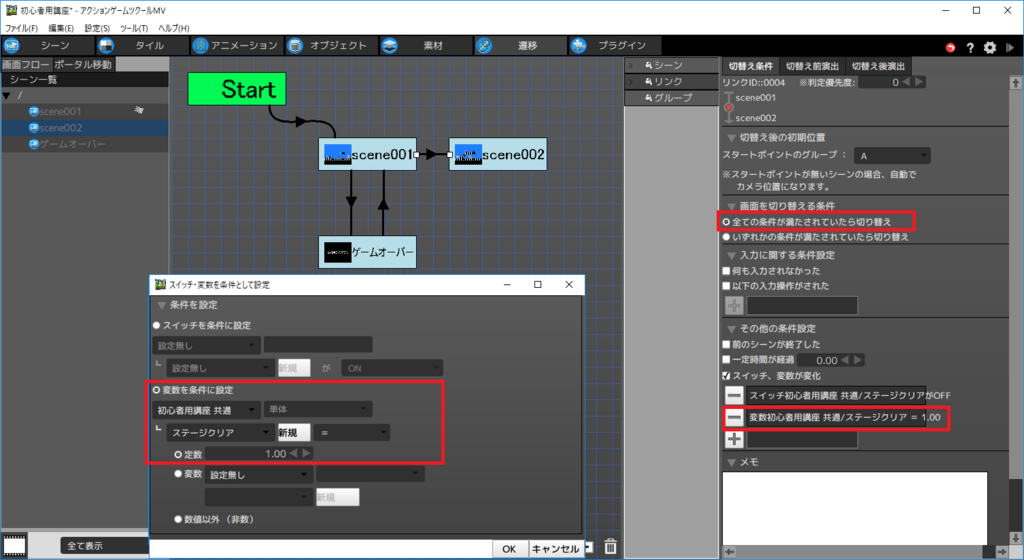This screenshot has width=1024, height=560.
Task: Open the ステージクリア variable dropdown
Action: click(x=220, y=432)
